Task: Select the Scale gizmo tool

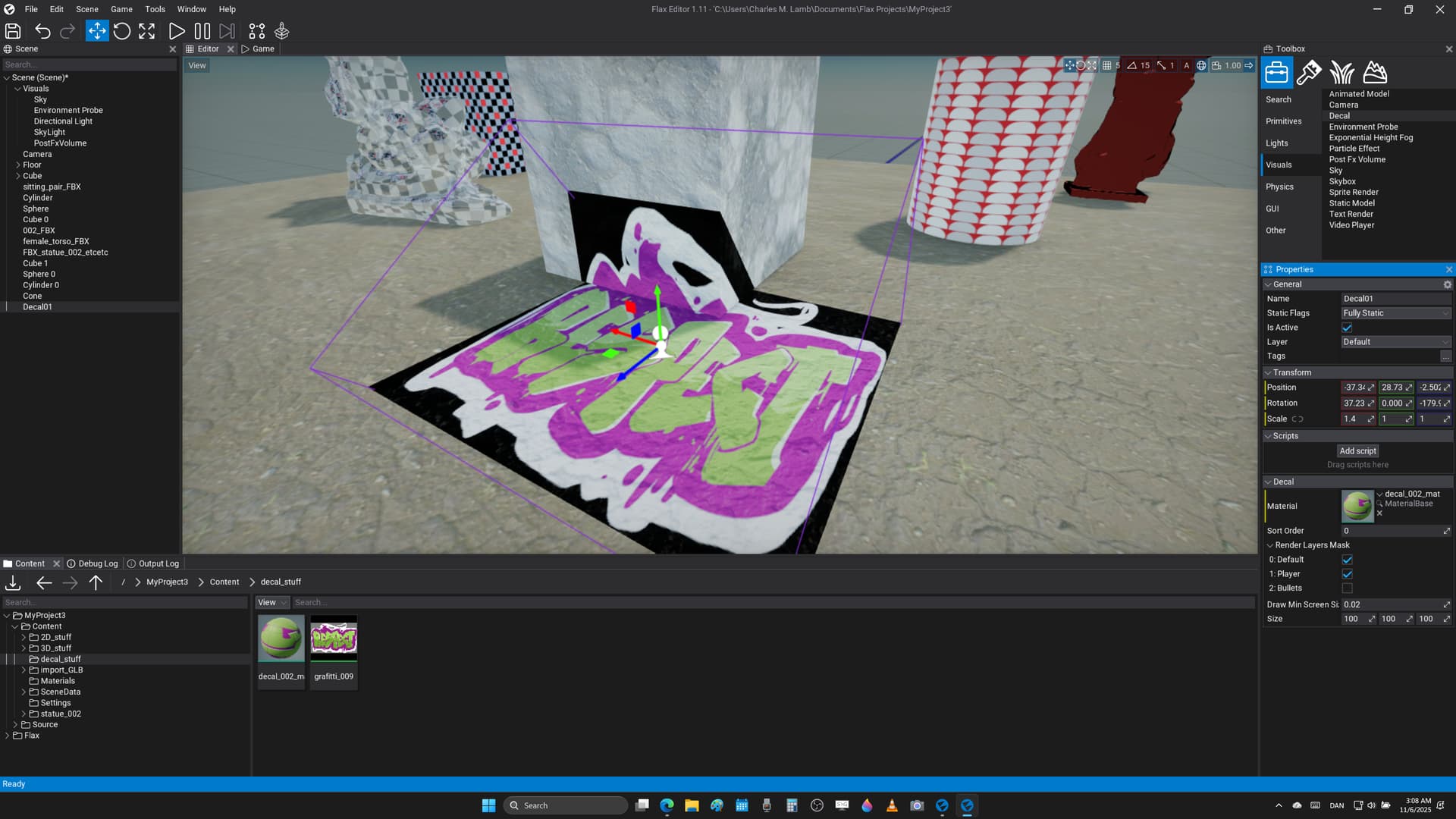Action: (147, 31)
